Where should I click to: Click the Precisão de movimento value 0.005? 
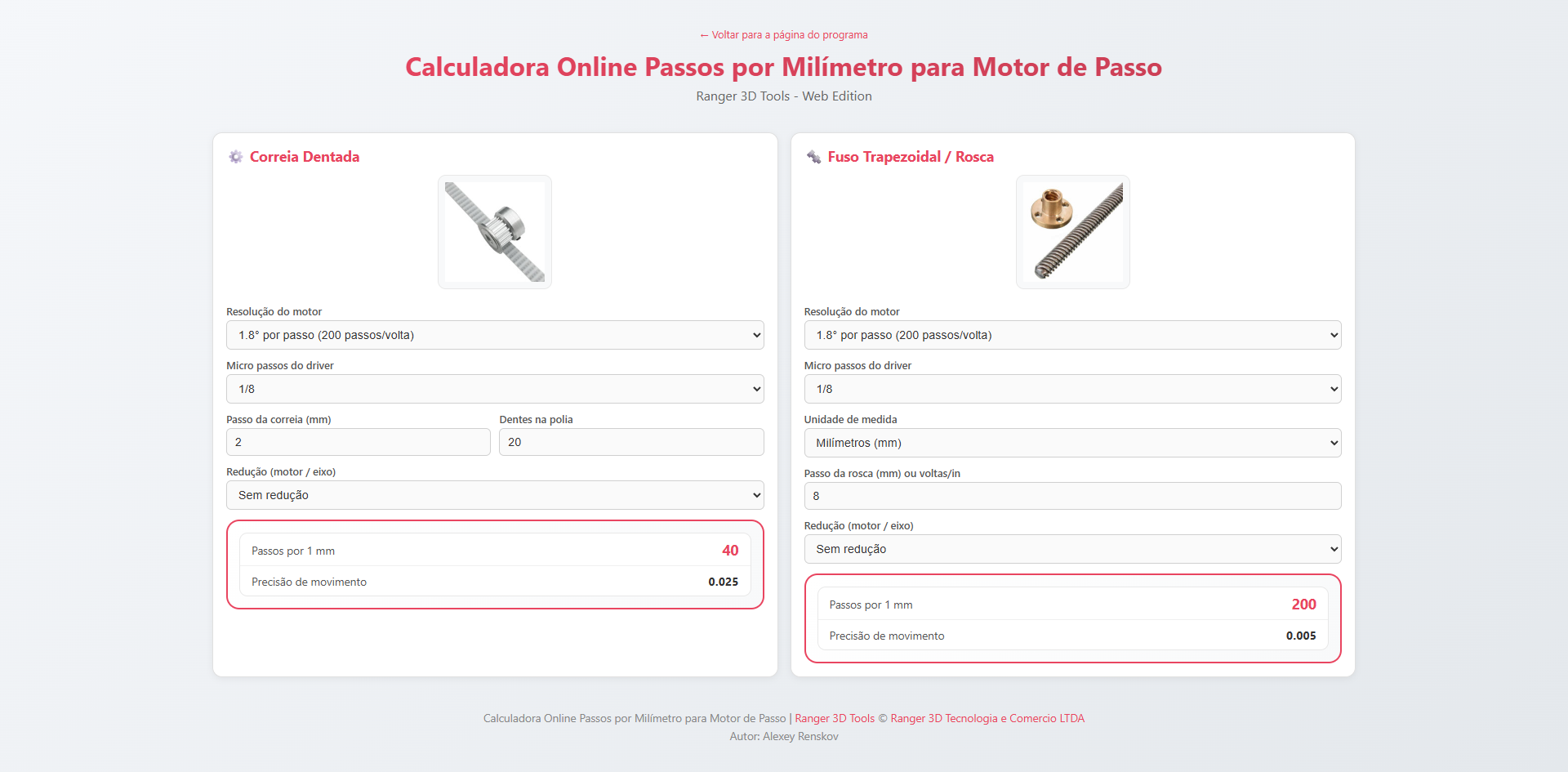tap(1300, 636)
